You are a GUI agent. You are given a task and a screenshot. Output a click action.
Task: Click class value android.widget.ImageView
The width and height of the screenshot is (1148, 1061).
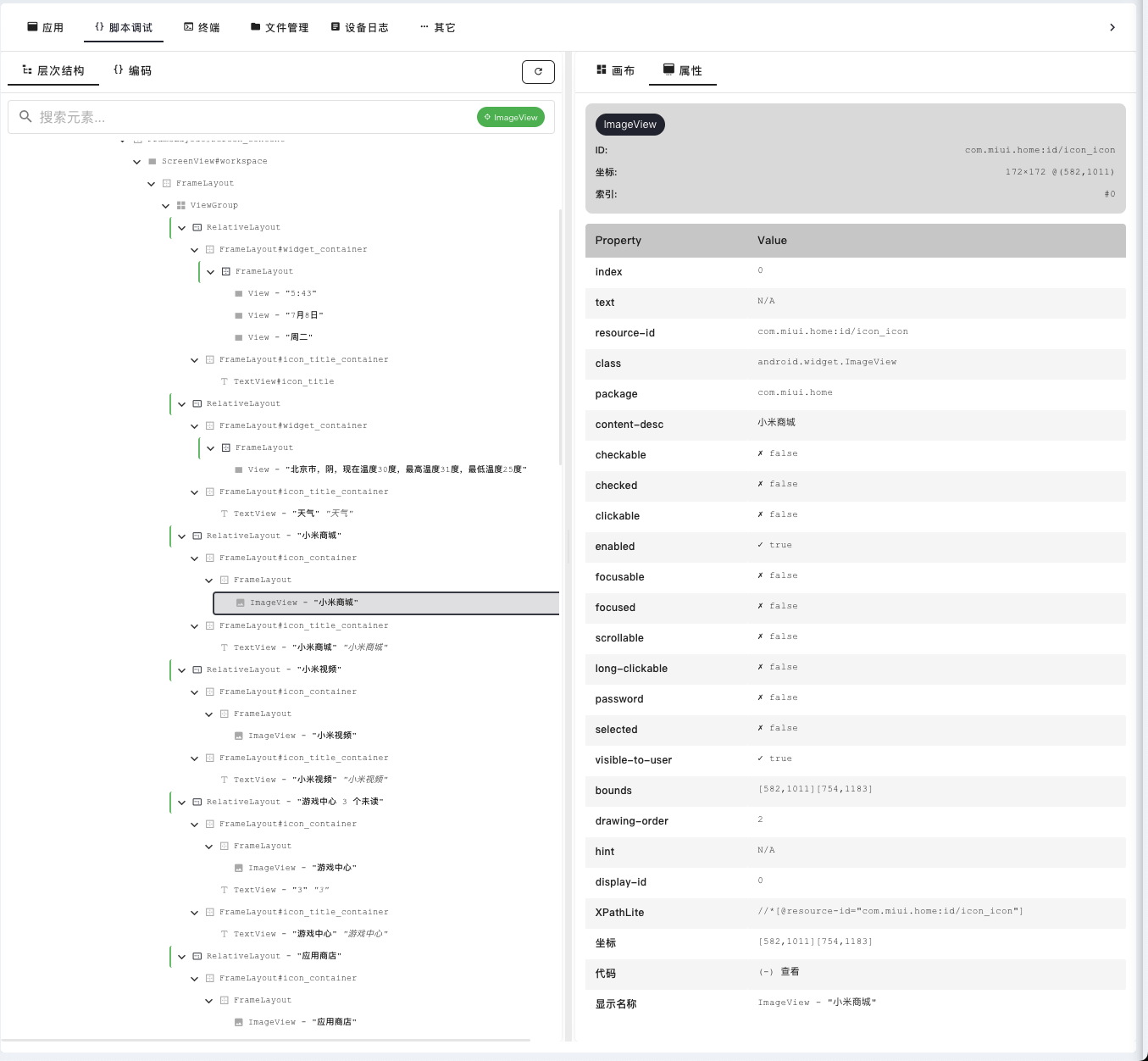pos(827,362)
